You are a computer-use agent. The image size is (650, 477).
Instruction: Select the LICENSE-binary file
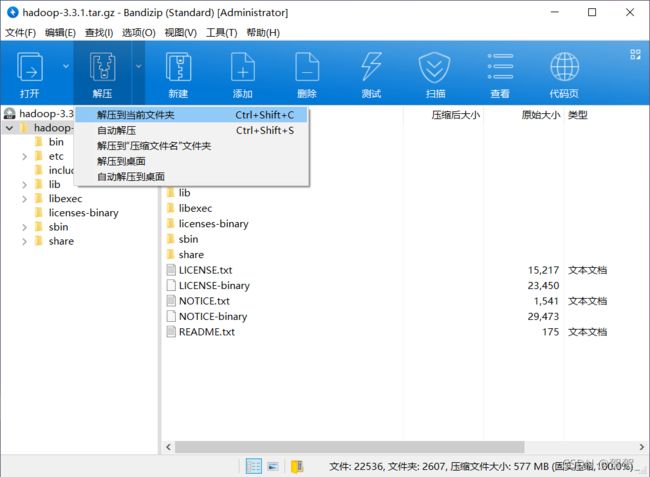tap(208, 286)
